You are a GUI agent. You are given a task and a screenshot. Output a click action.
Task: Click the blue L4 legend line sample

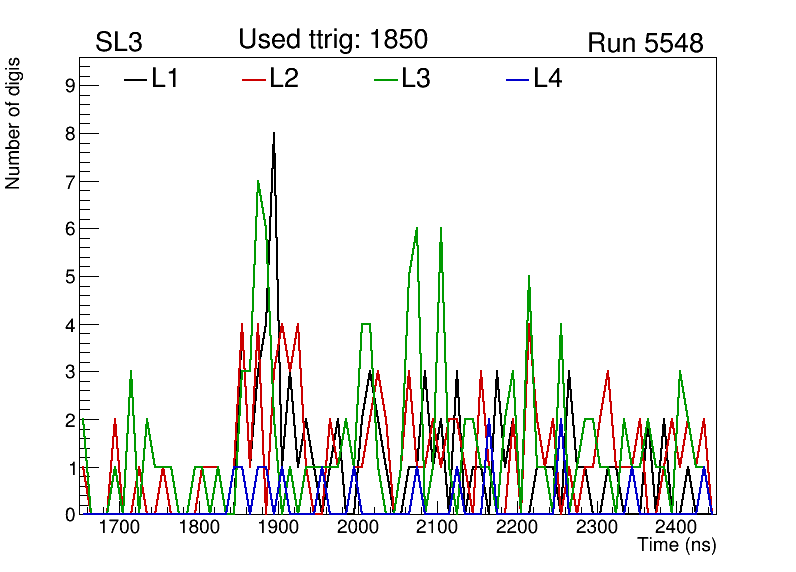518,79
